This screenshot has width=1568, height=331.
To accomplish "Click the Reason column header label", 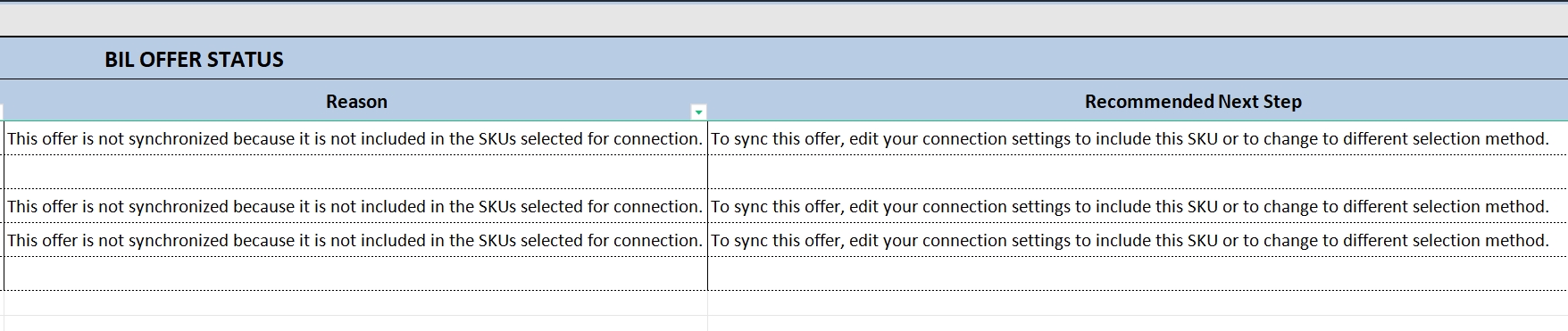I will coord(356,102).
